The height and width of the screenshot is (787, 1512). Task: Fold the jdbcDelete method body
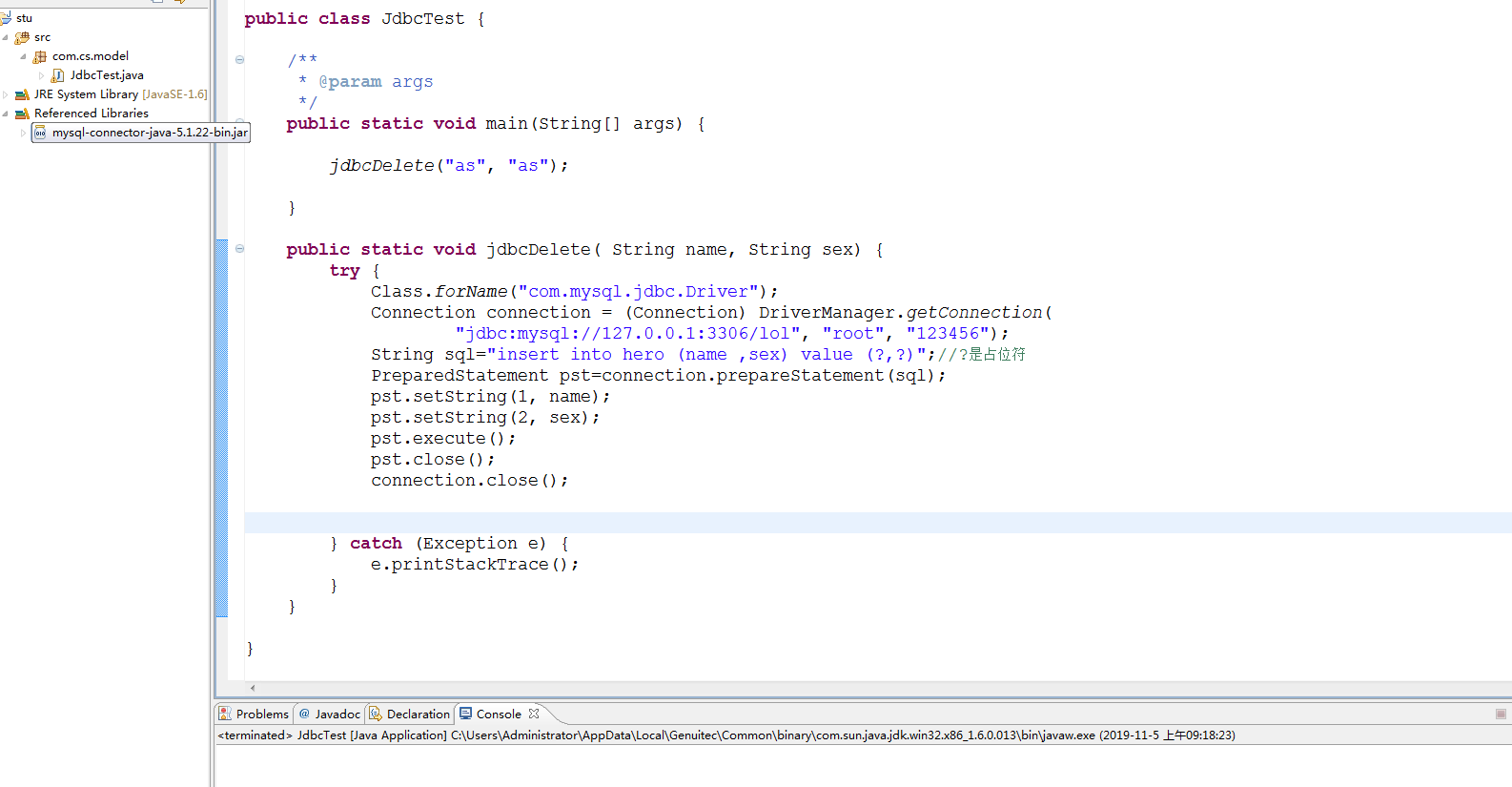click(x=239, y=249)
